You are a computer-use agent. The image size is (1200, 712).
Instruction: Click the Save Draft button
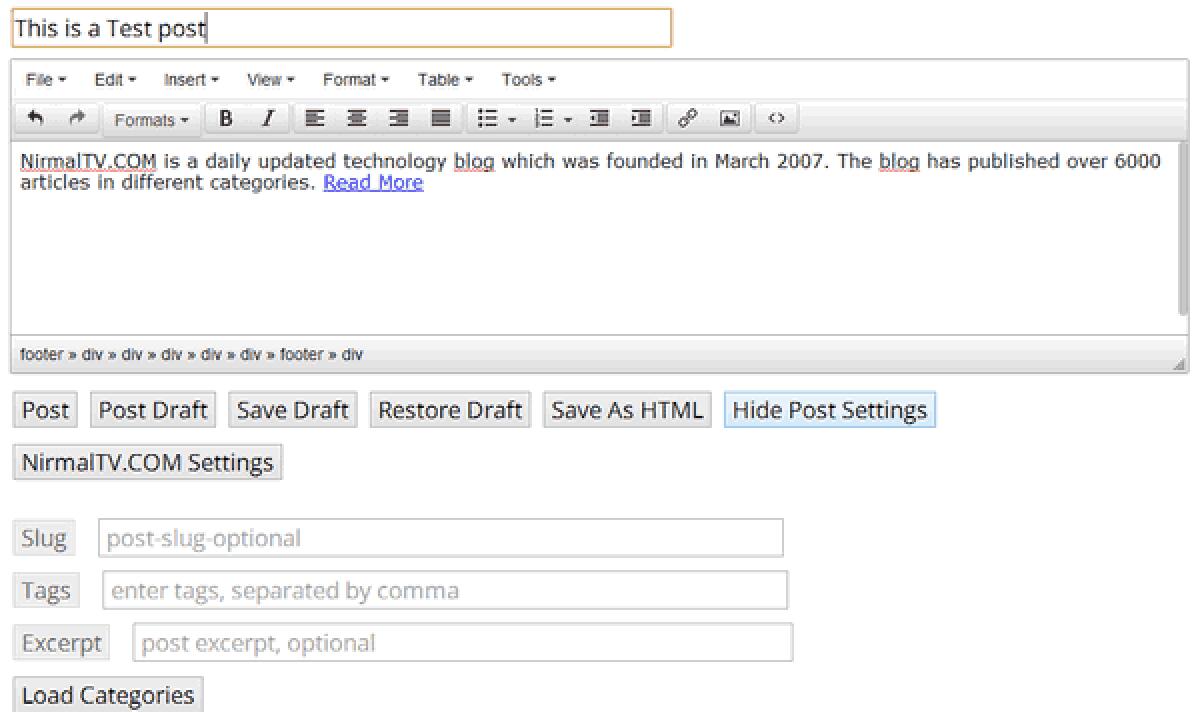click(x=291, y=409)
